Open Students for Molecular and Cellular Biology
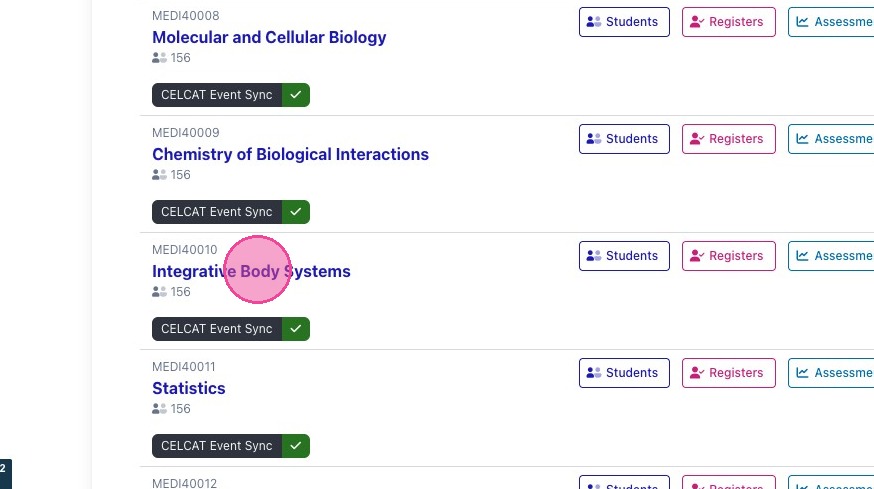 click(624, 22)
